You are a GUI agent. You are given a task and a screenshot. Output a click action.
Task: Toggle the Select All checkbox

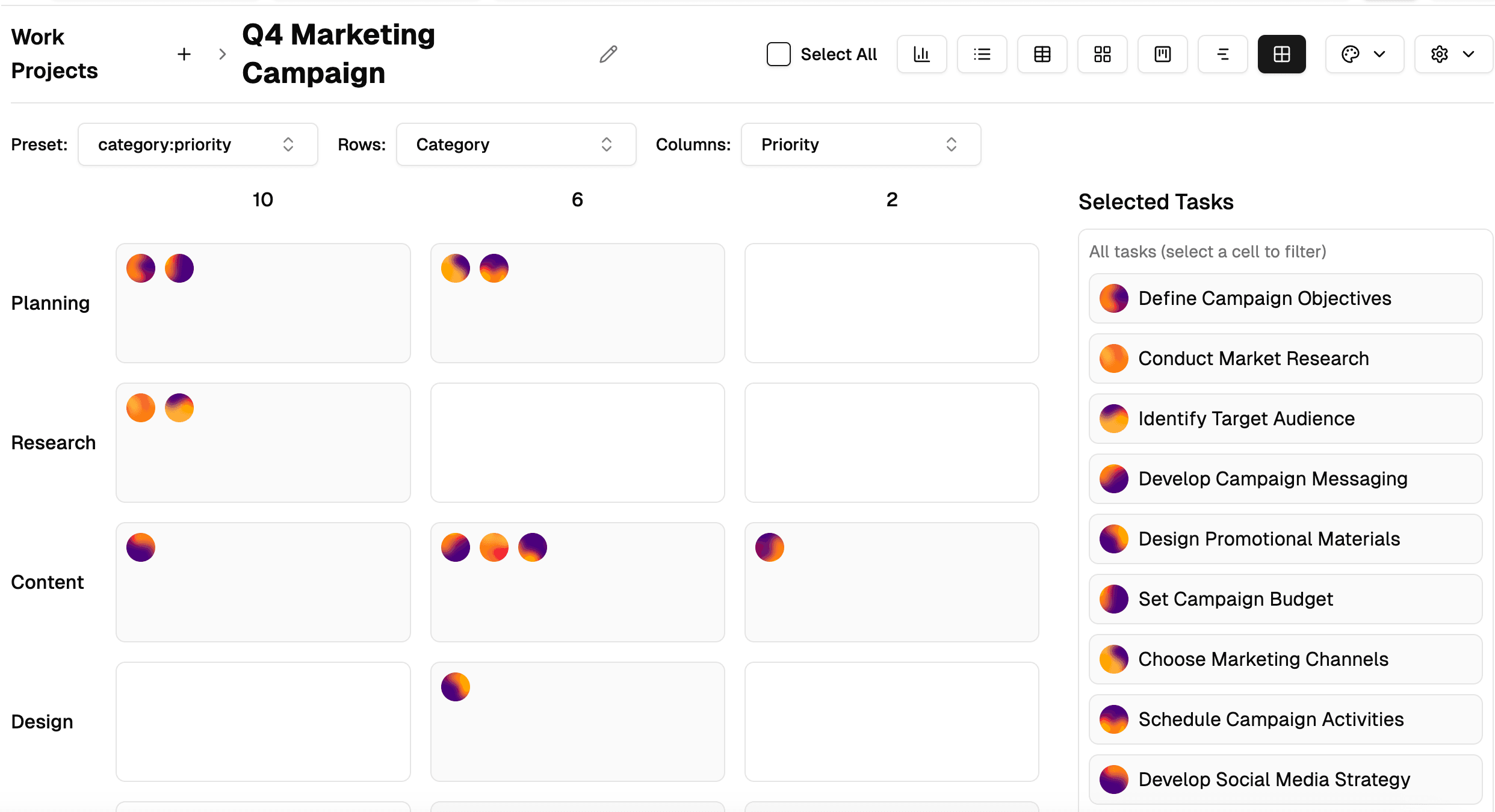coord(778,54)
